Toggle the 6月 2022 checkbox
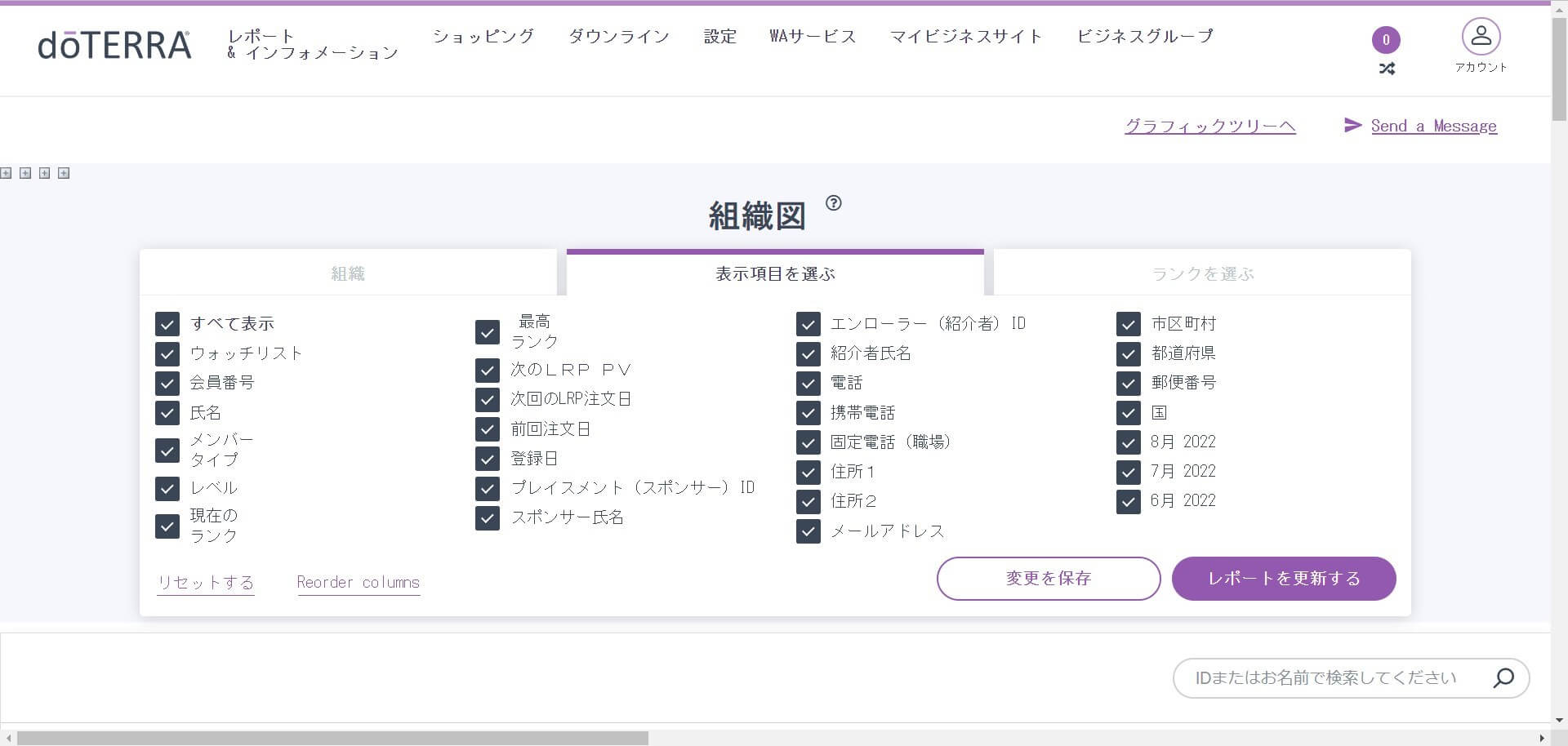1568x746 pixels. [x=1129, y=501]
